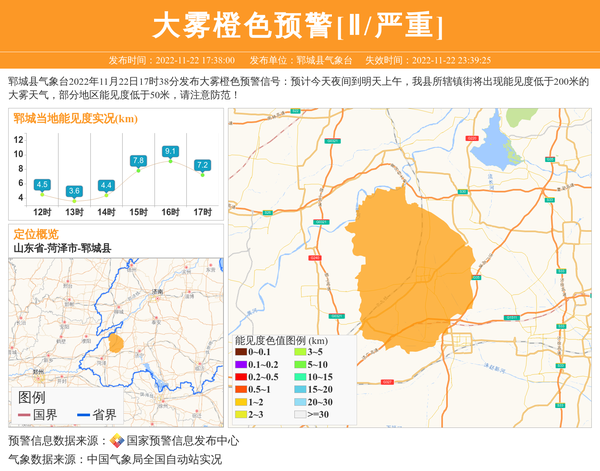Click the 7.2 data label at 17时
Viewport: 600px width, 471px height.
coord(202,165)
